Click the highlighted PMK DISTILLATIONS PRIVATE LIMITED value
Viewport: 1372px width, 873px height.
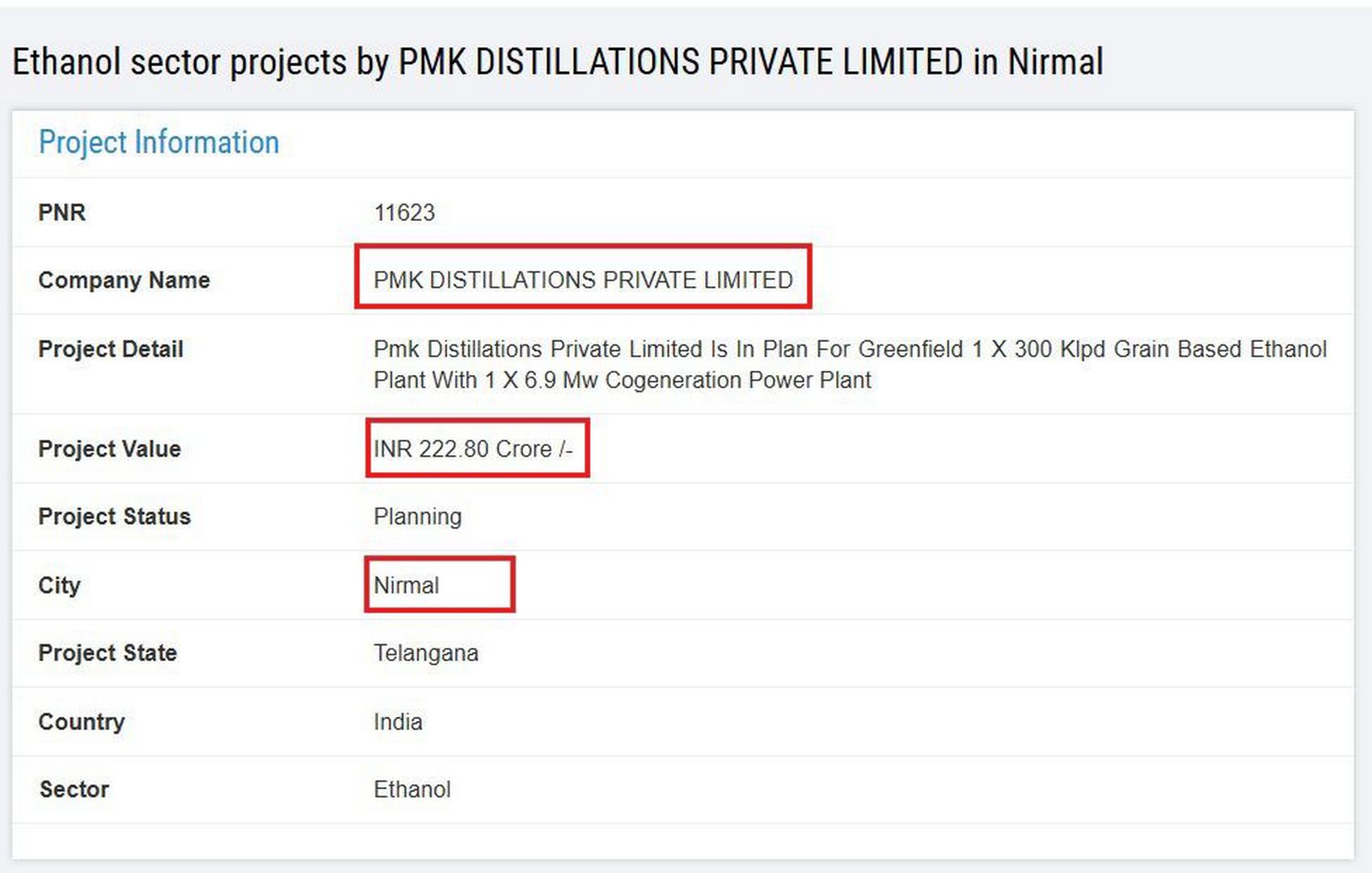tap(583, 280)
